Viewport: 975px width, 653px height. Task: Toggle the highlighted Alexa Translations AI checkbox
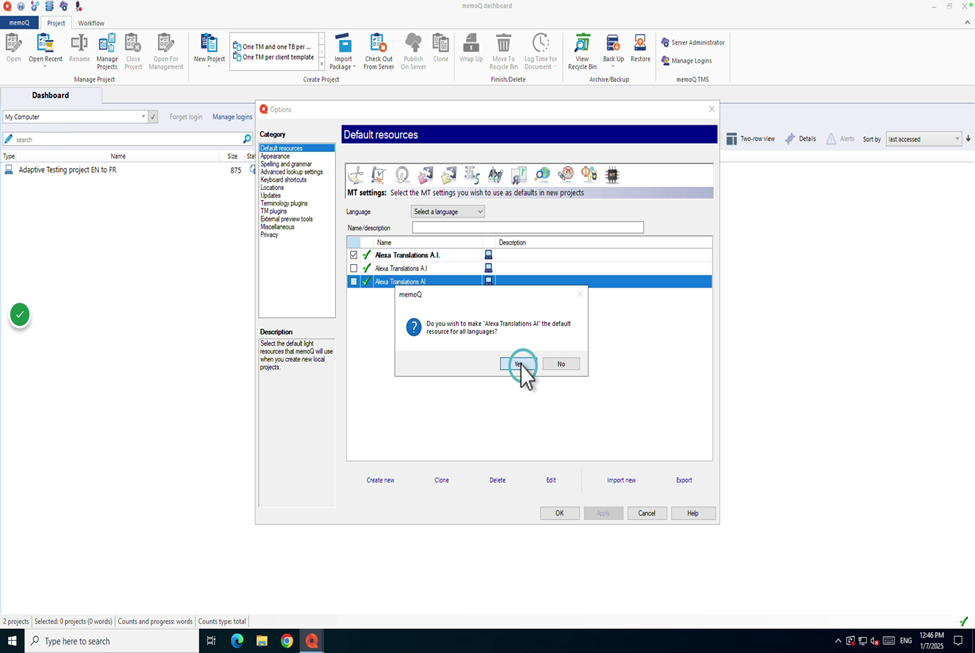pos(353,282)
